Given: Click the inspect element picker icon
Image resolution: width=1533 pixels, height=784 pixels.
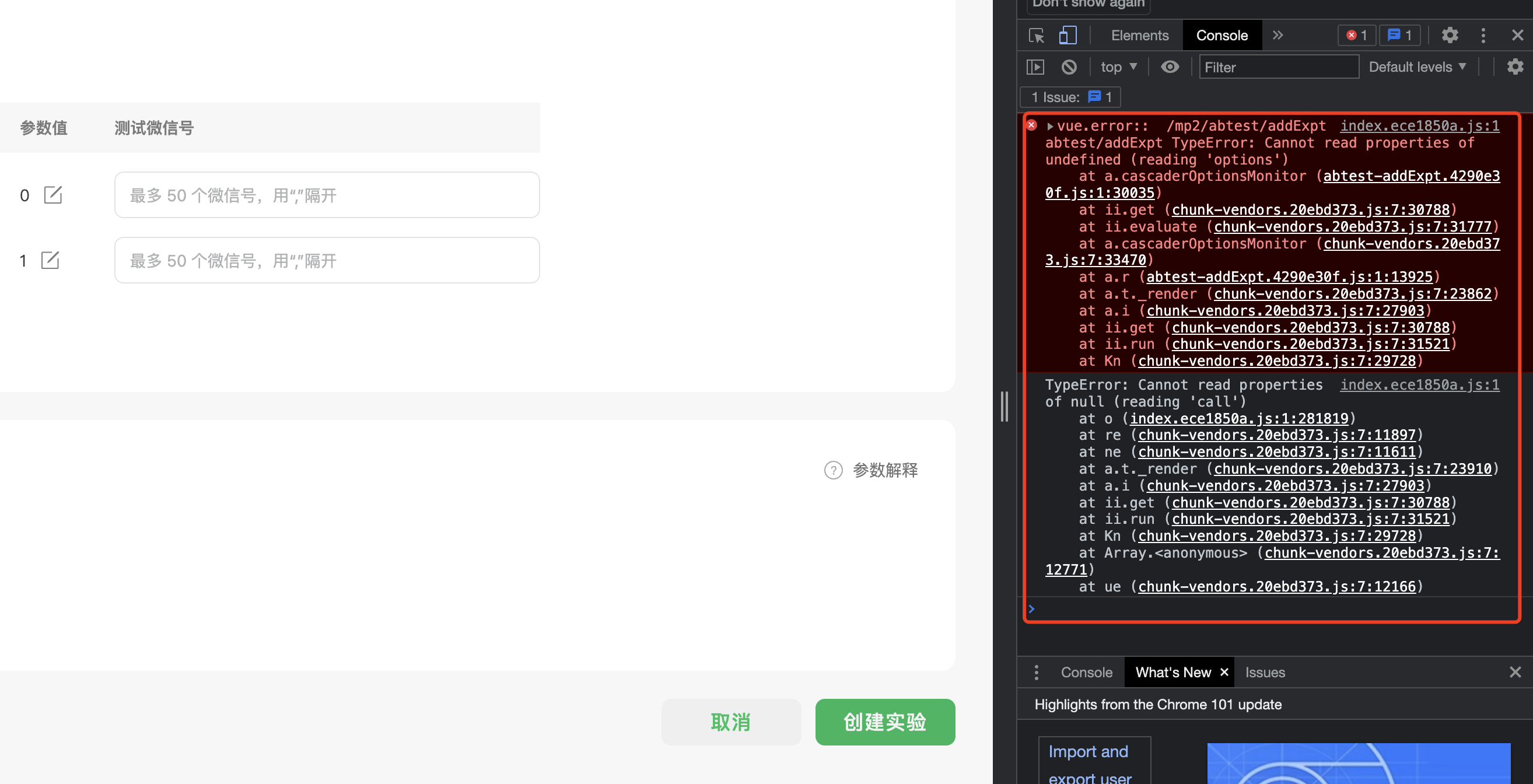Looking at the screenshot, I should (x=1036, y=36).
